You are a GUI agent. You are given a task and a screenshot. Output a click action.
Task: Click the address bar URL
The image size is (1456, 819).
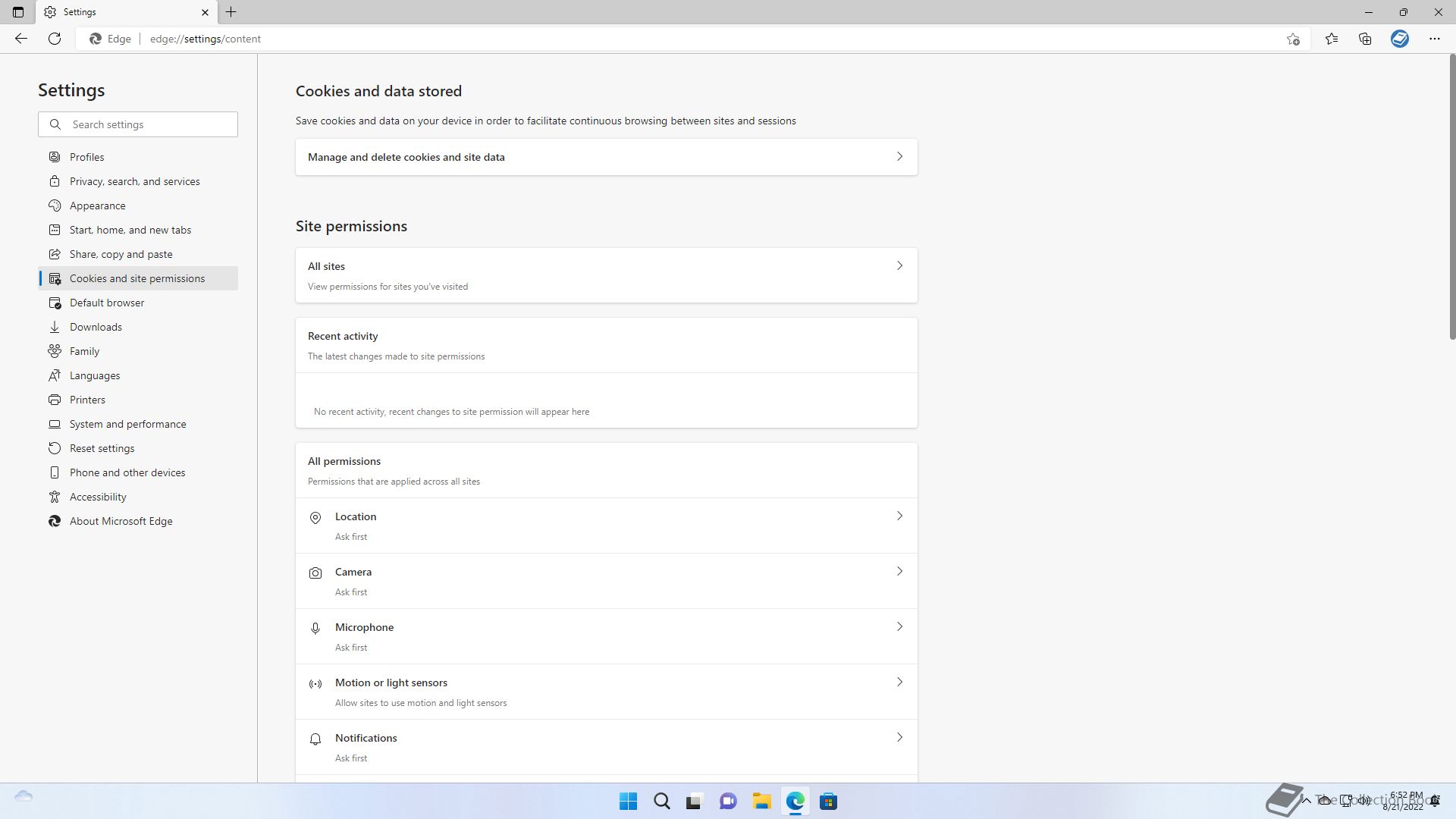(206, 39)
